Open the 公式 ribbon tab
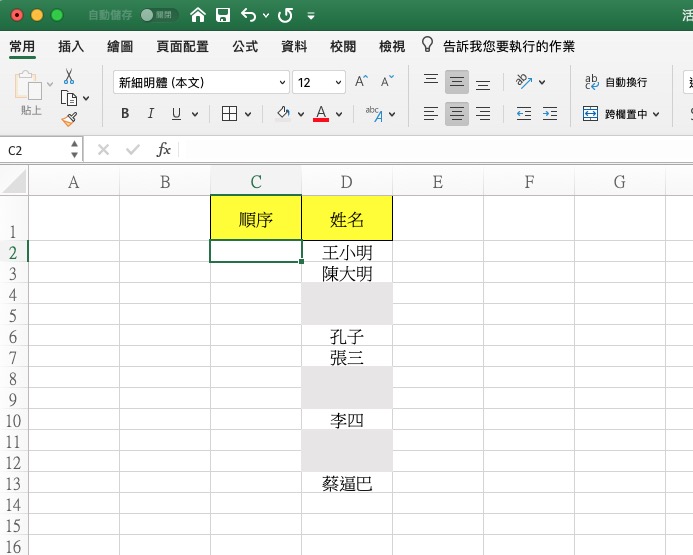Image resolution: width=693 pixels, height=555 pixels. pos(245,46)
